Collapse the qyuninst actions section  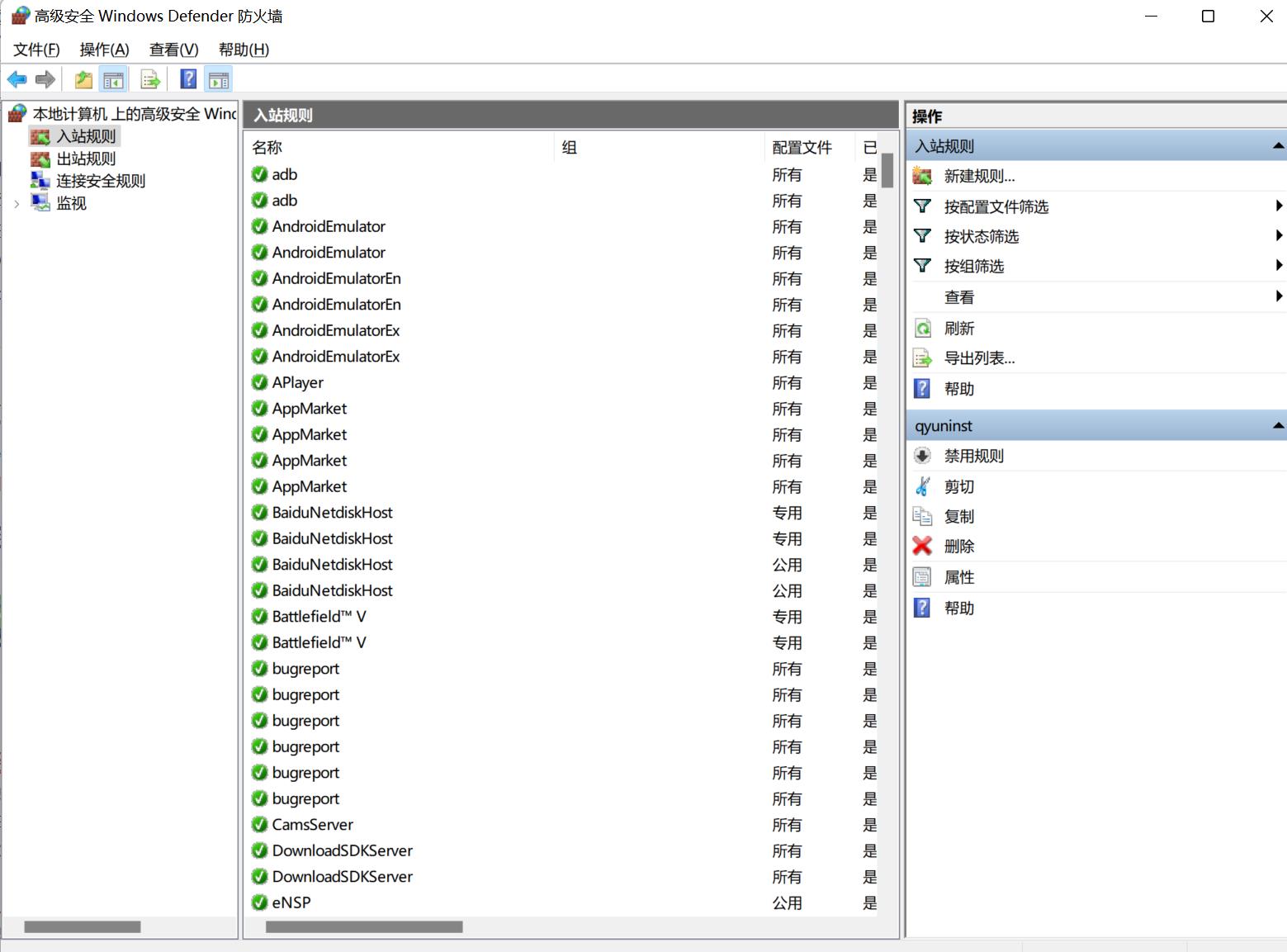[x=1279, y=426]
